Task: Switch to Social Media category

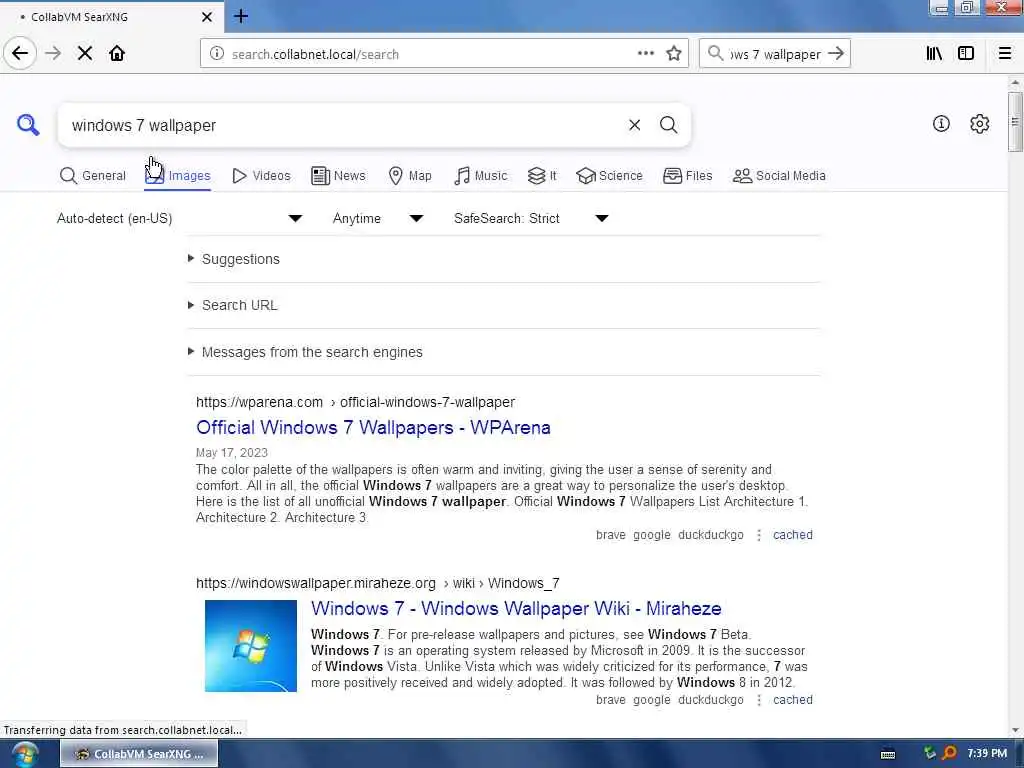Action: pyautogui.click(x=779, y=176)
